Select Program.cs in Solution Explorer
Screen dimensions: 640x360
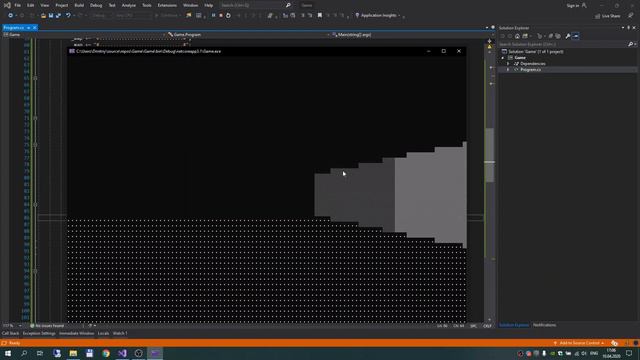click(x=530, y=70)
